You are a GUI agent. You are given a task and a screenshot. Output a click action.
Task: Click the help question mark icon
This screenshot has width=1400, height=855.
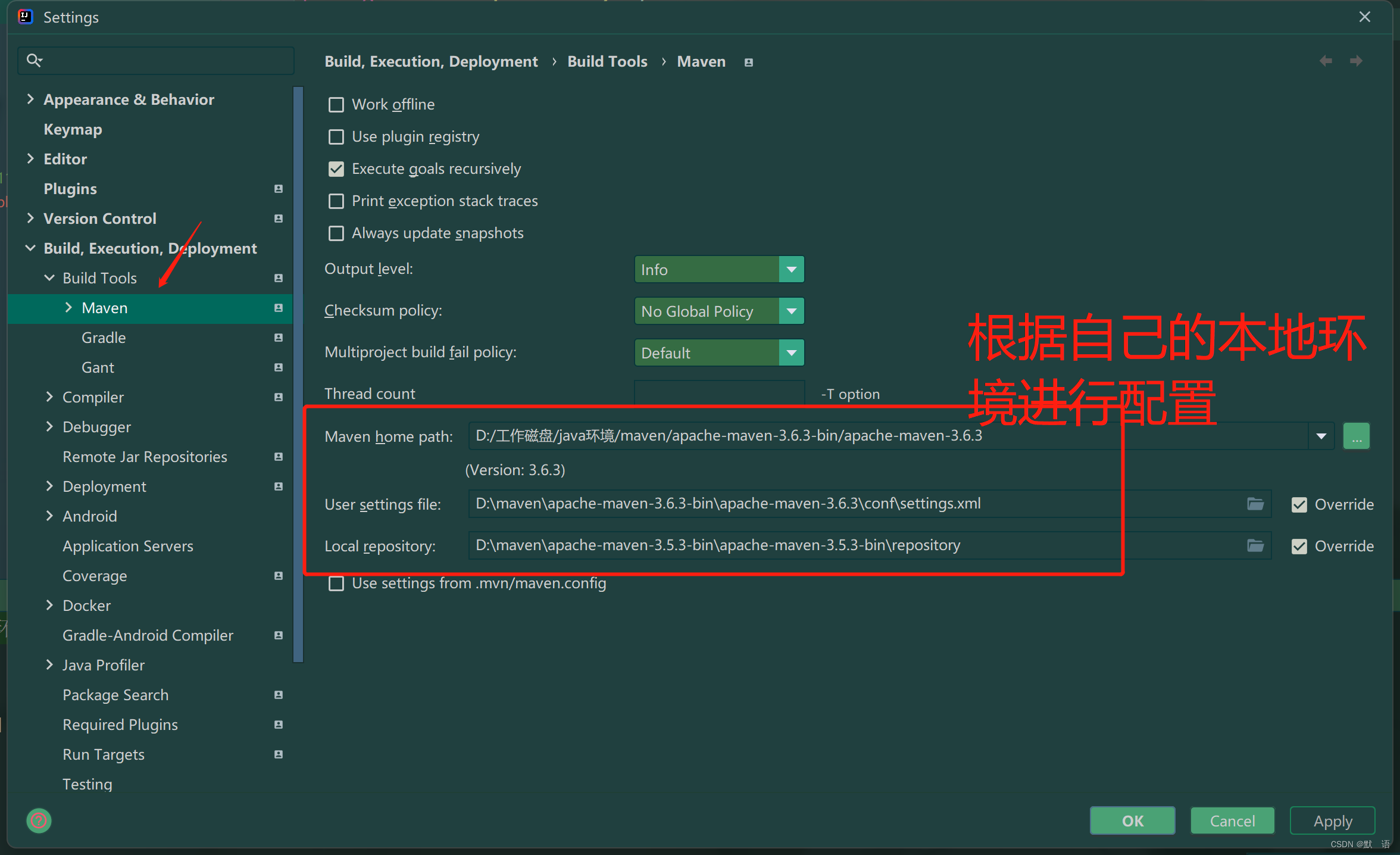tap(39, 821)
